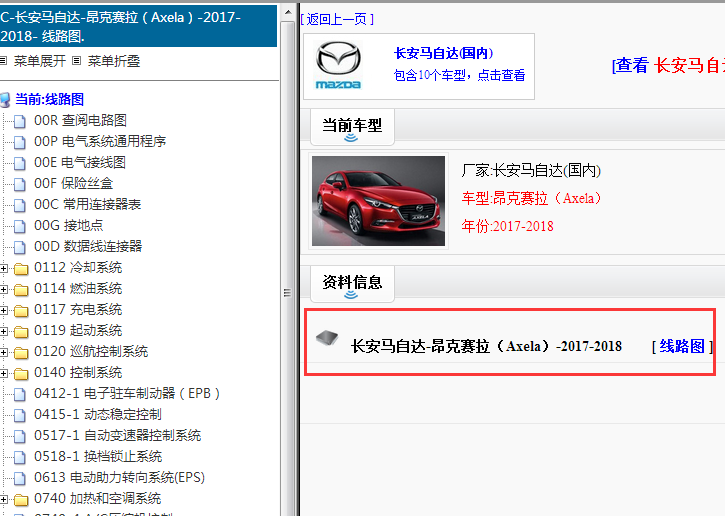Image resolution: width=725 pixels, height=516 pixels.
Task: Expand the 0120 巡航控制系统 node
Action: point(3,352)
